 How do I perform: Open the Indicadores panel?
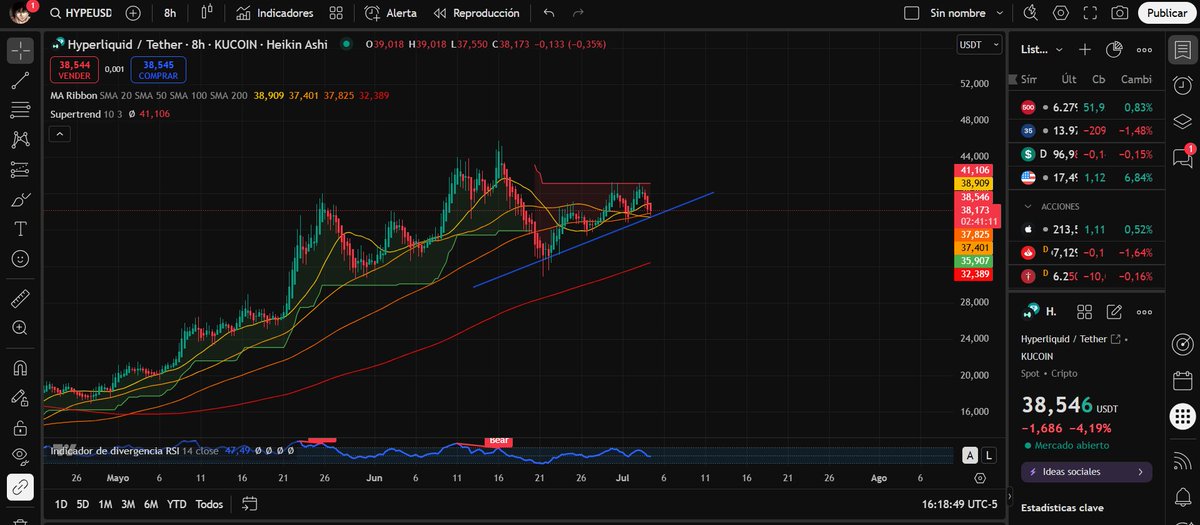click(x=275, y=13)
